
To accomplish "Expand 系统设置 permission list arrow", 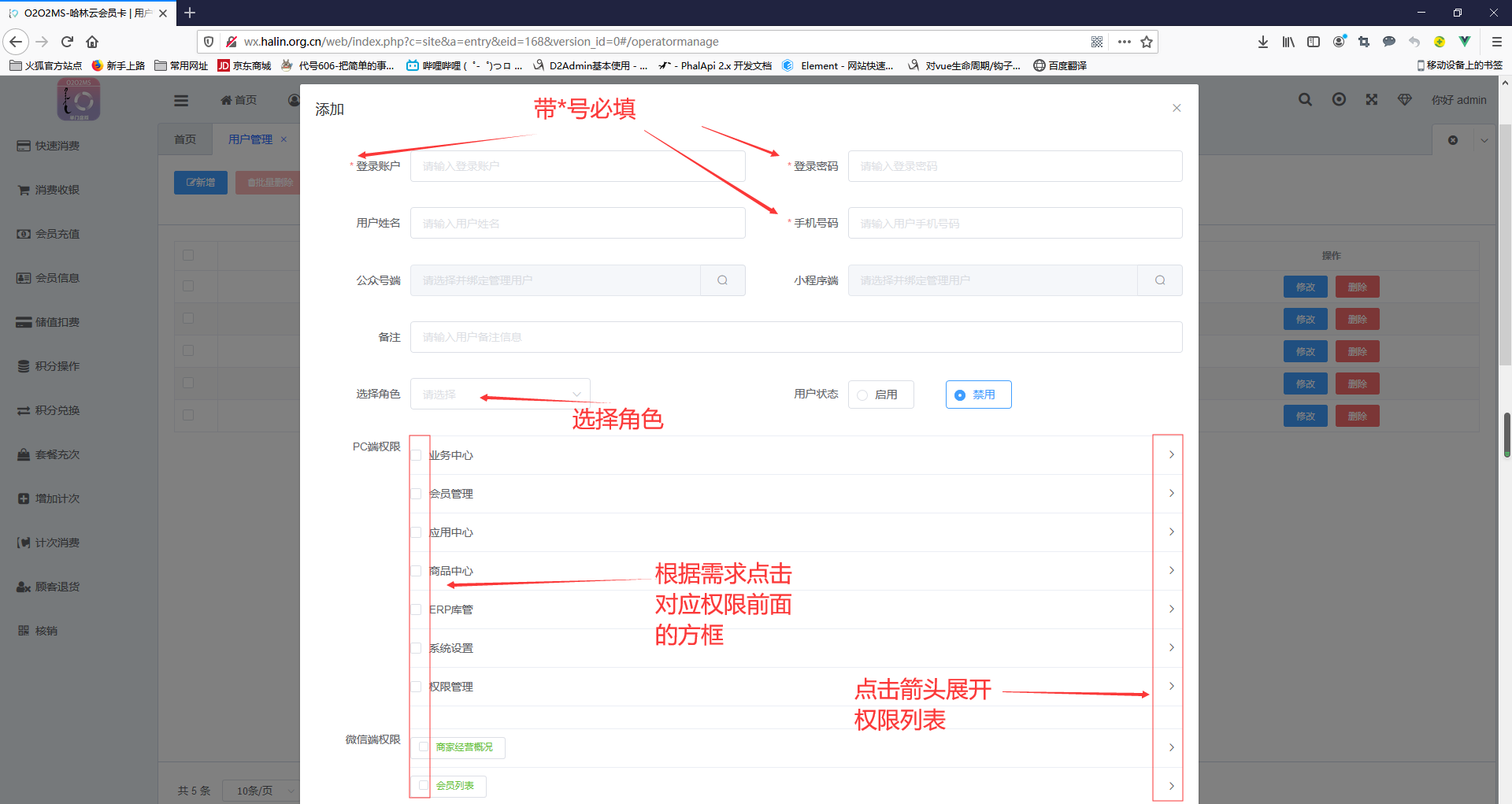I will 1172,647.
